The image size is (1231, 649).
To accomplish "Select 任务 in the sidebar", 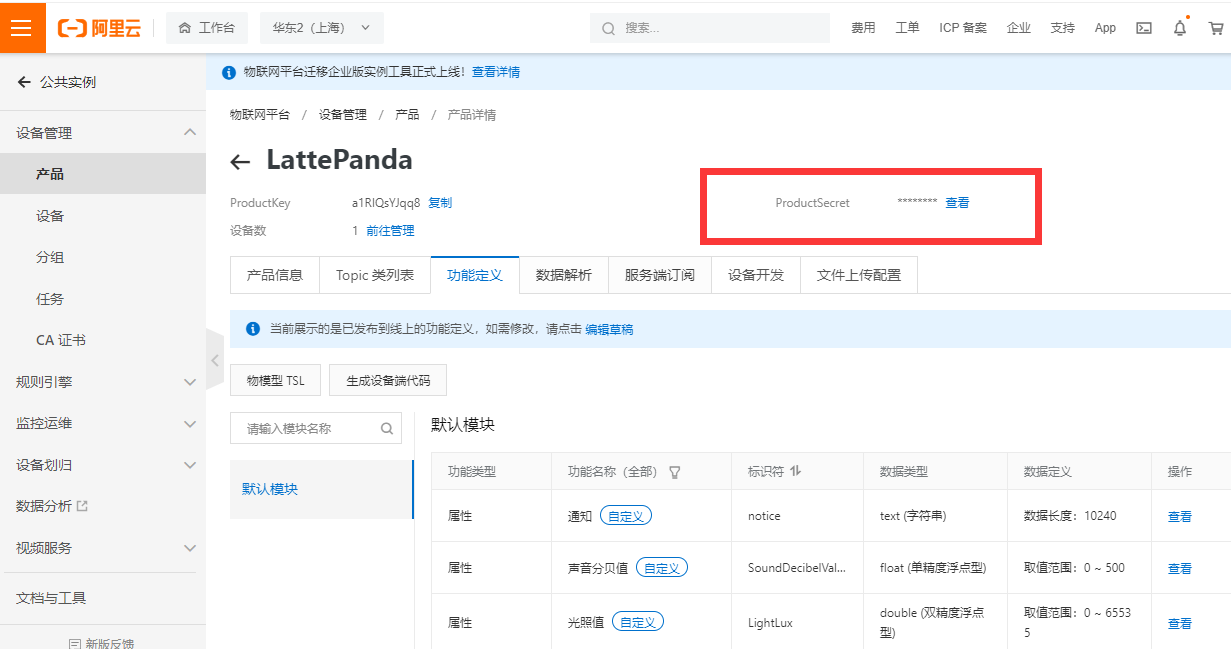I will tap(103, 299).
